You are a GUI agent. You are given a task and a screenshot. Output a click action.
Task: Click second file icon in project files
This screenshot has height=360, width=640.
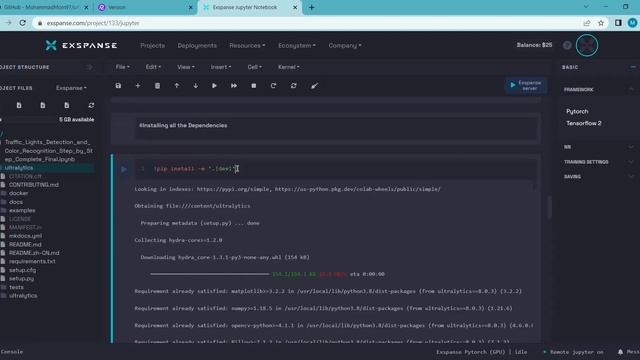[x=42, y=105]
